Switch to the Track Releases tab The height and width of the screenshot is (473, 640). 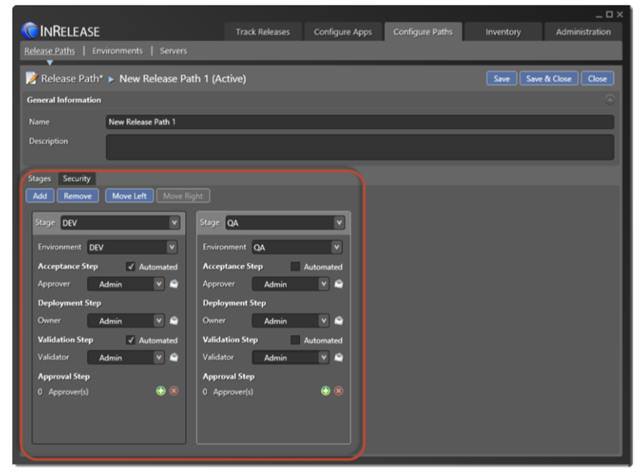[x=263, y=32]
